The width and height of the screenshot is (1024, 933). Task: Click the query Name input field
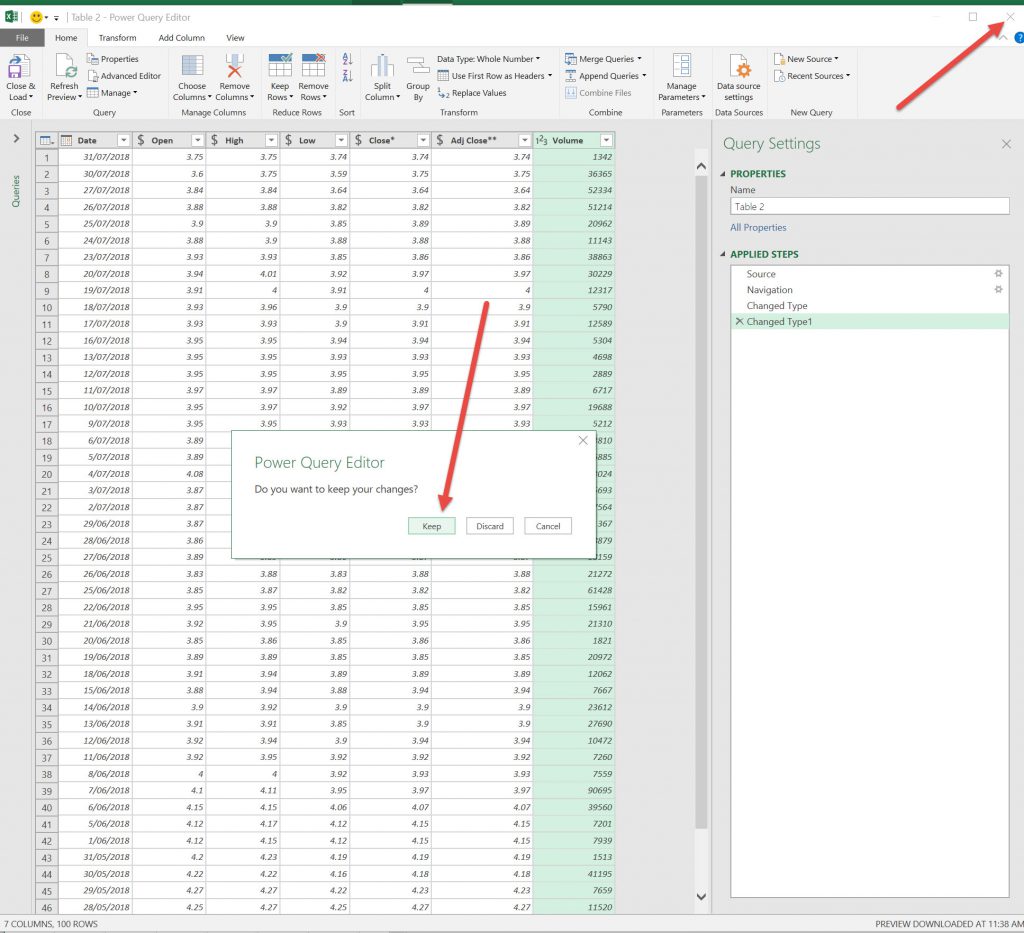point(869,207)
